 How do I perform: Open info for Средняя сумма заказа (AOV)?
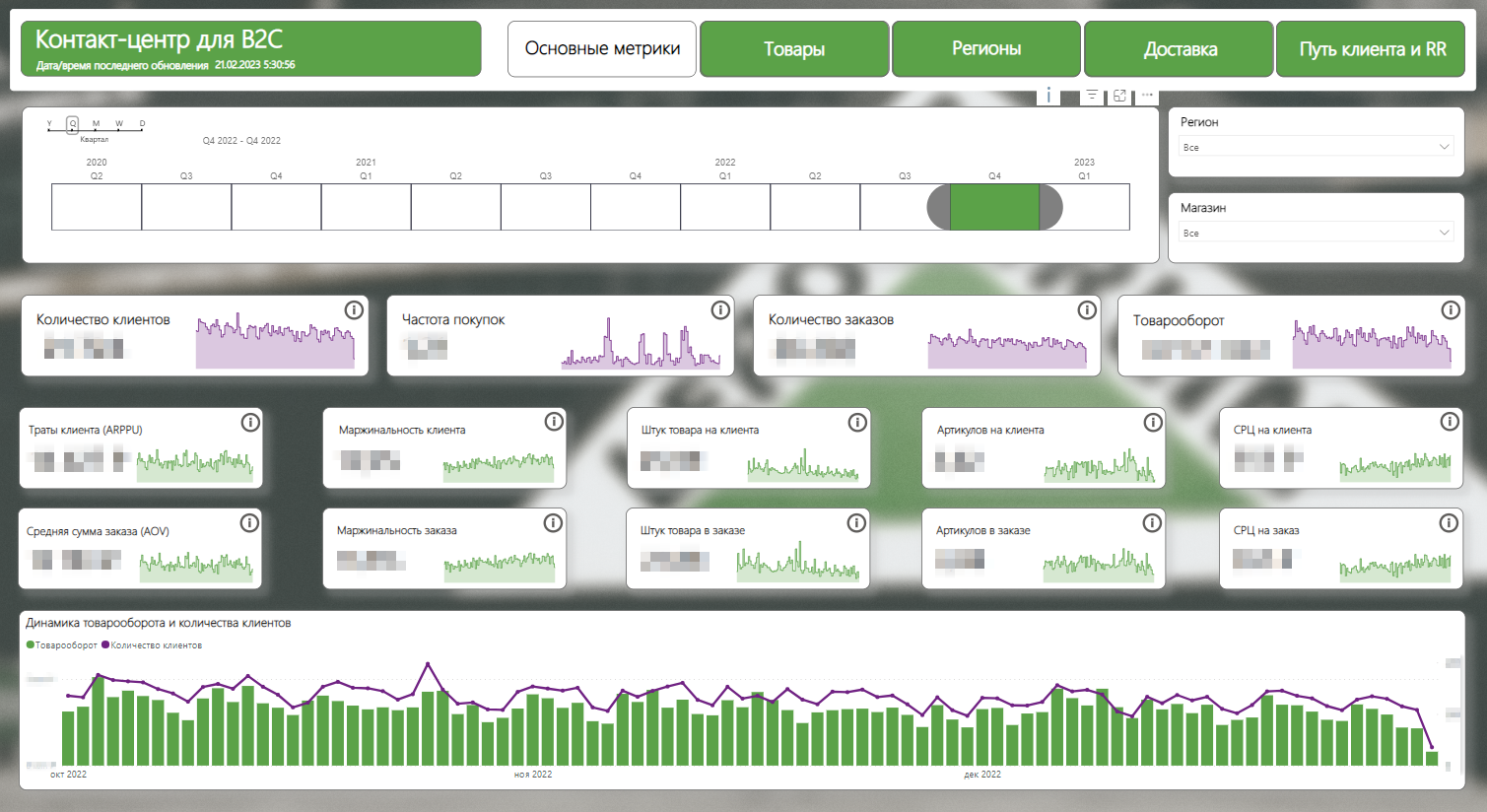pyautogui.click(x=249, y=523)
